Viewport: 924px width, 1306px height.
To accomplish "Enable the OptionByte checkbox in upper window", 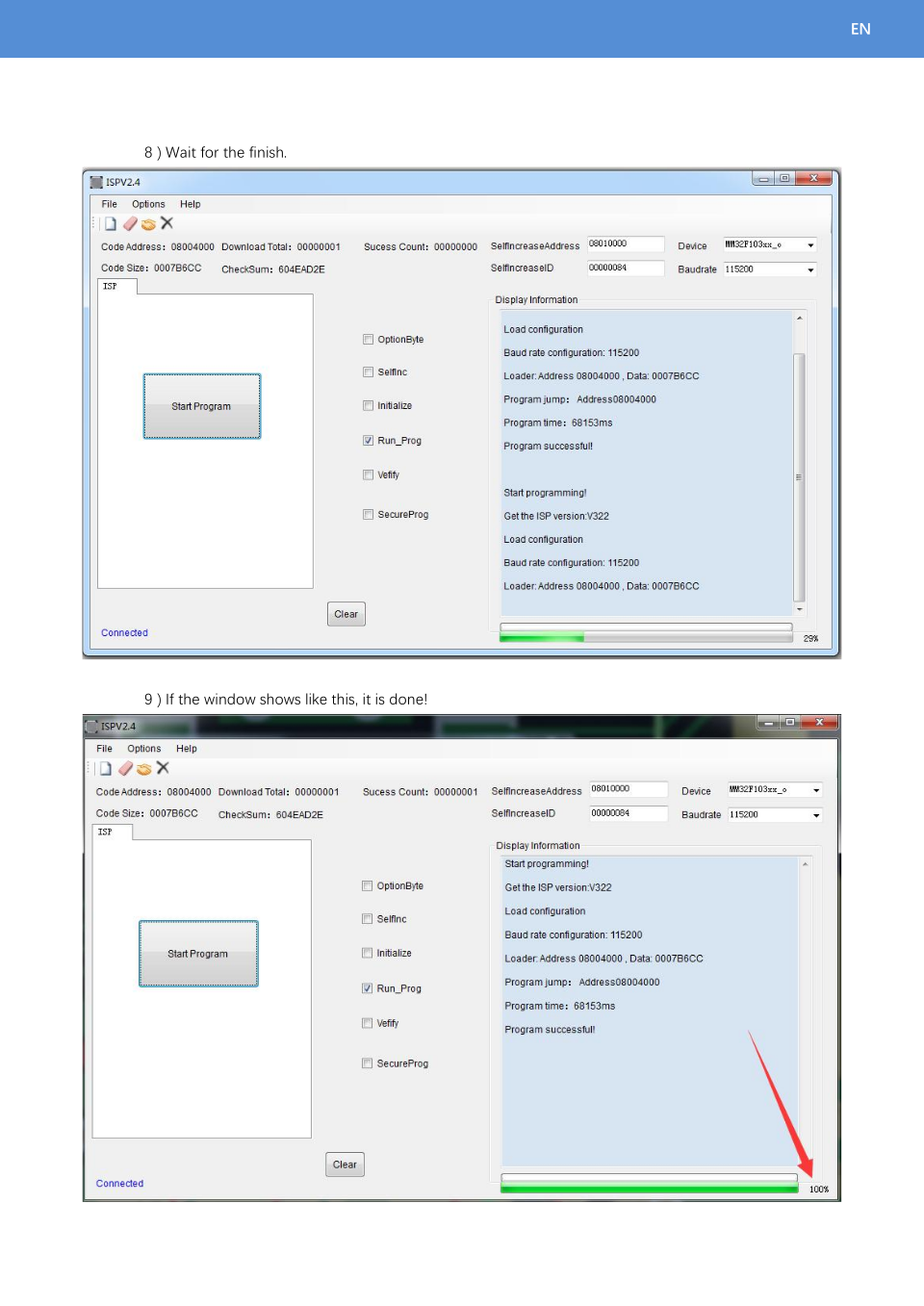I will [x=368, y=340].
